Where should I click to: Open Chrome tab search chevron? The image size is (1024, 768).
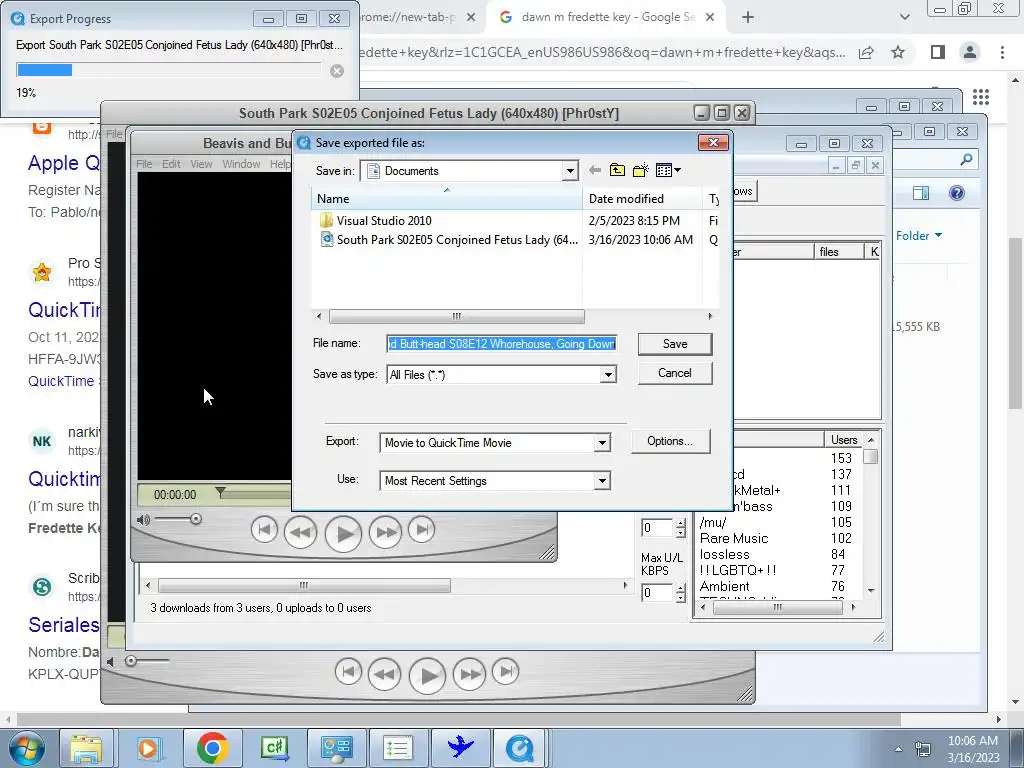click(905, 18)
